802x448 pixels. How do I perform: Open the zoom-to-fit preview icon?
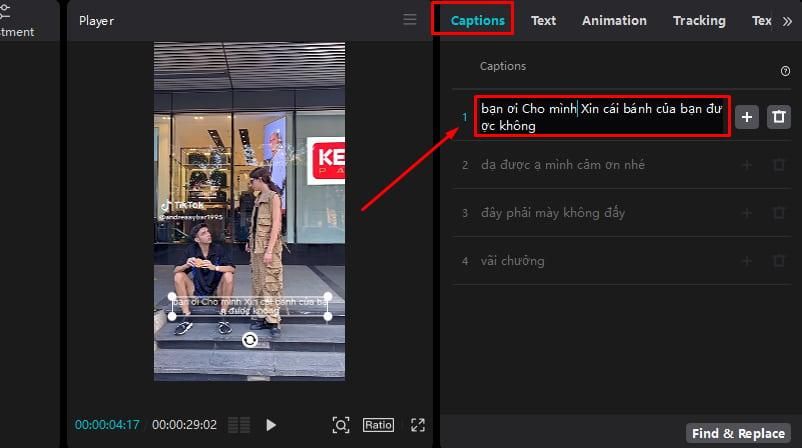[341, 425]
